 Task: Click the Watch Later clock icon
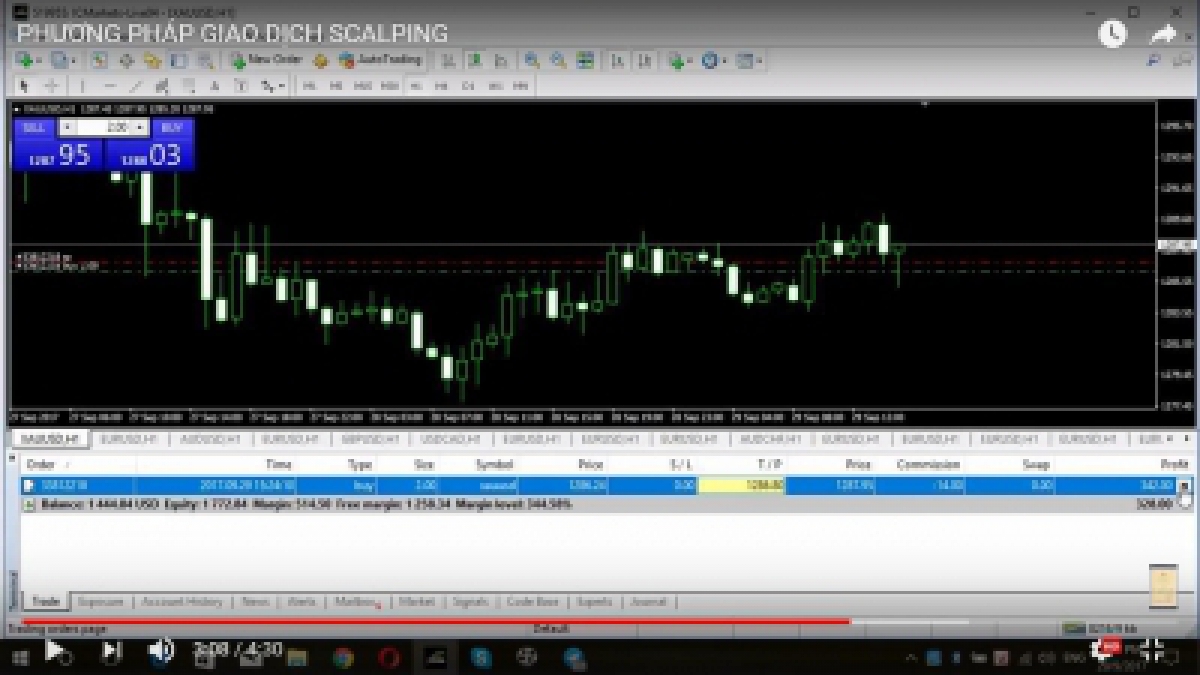(x=1112, y=33)
